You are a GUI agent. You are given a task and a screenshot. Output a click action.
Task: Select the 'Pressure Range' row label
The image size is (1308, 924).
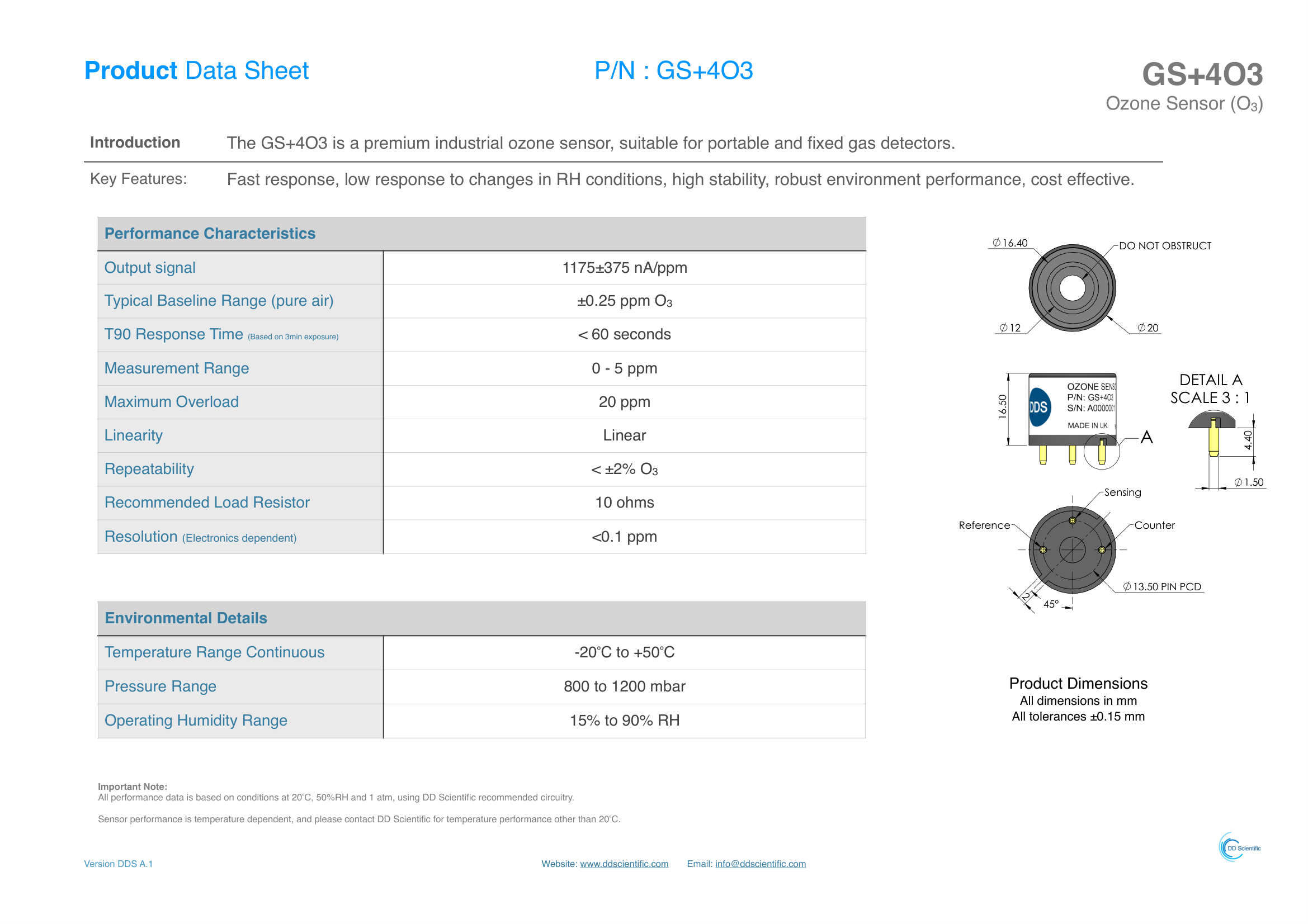coord(160,686)
